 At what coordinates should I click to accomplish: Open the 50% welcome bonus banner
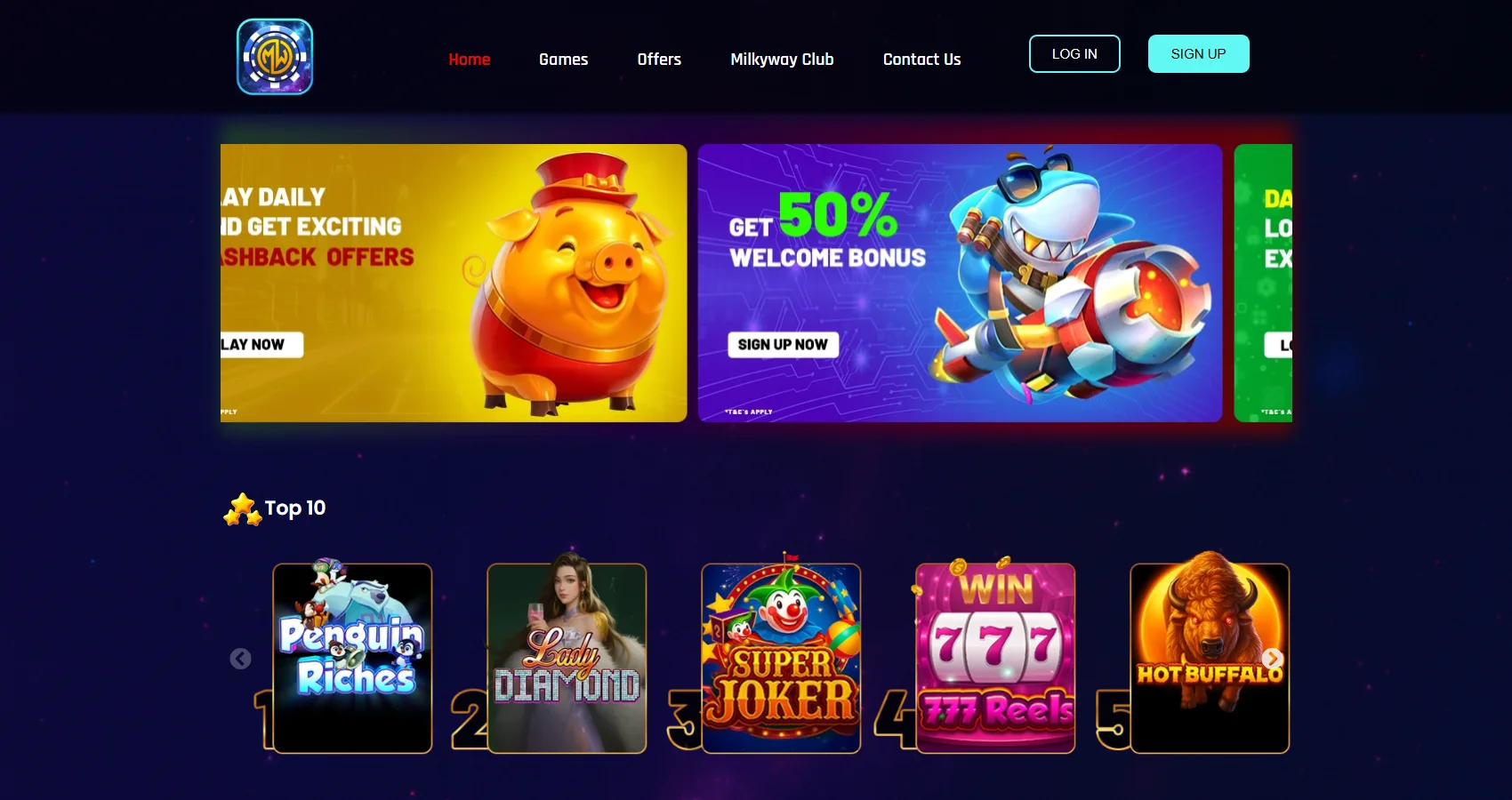click(960, 283)
